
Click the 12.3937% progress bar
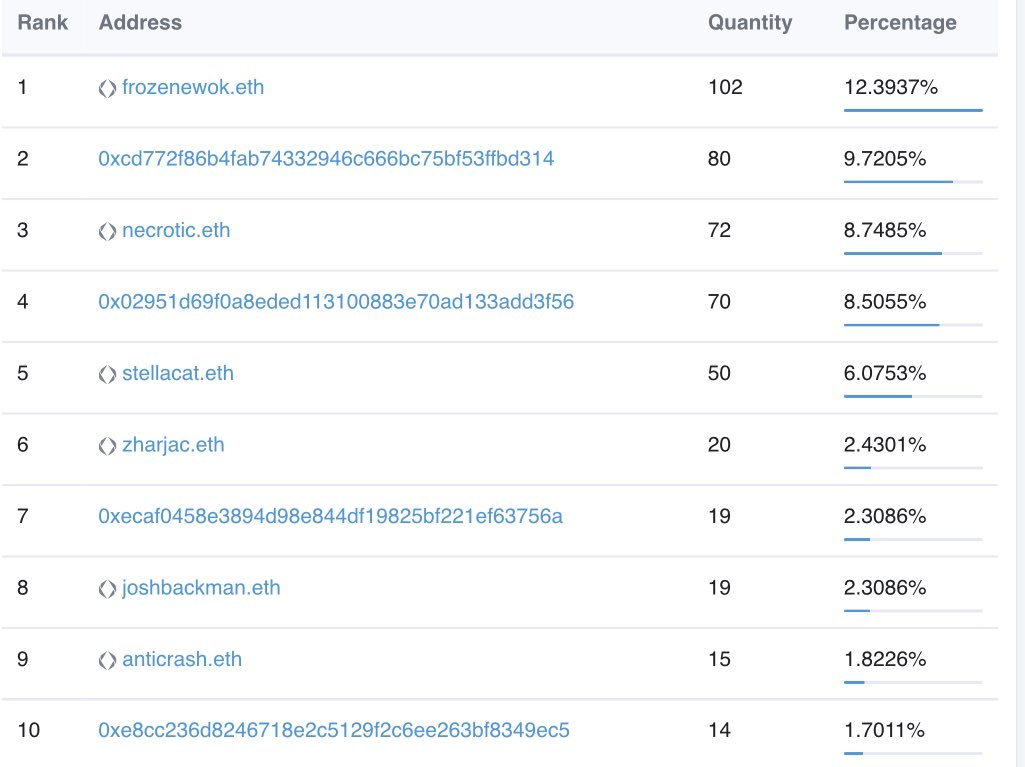coord(913,111)
